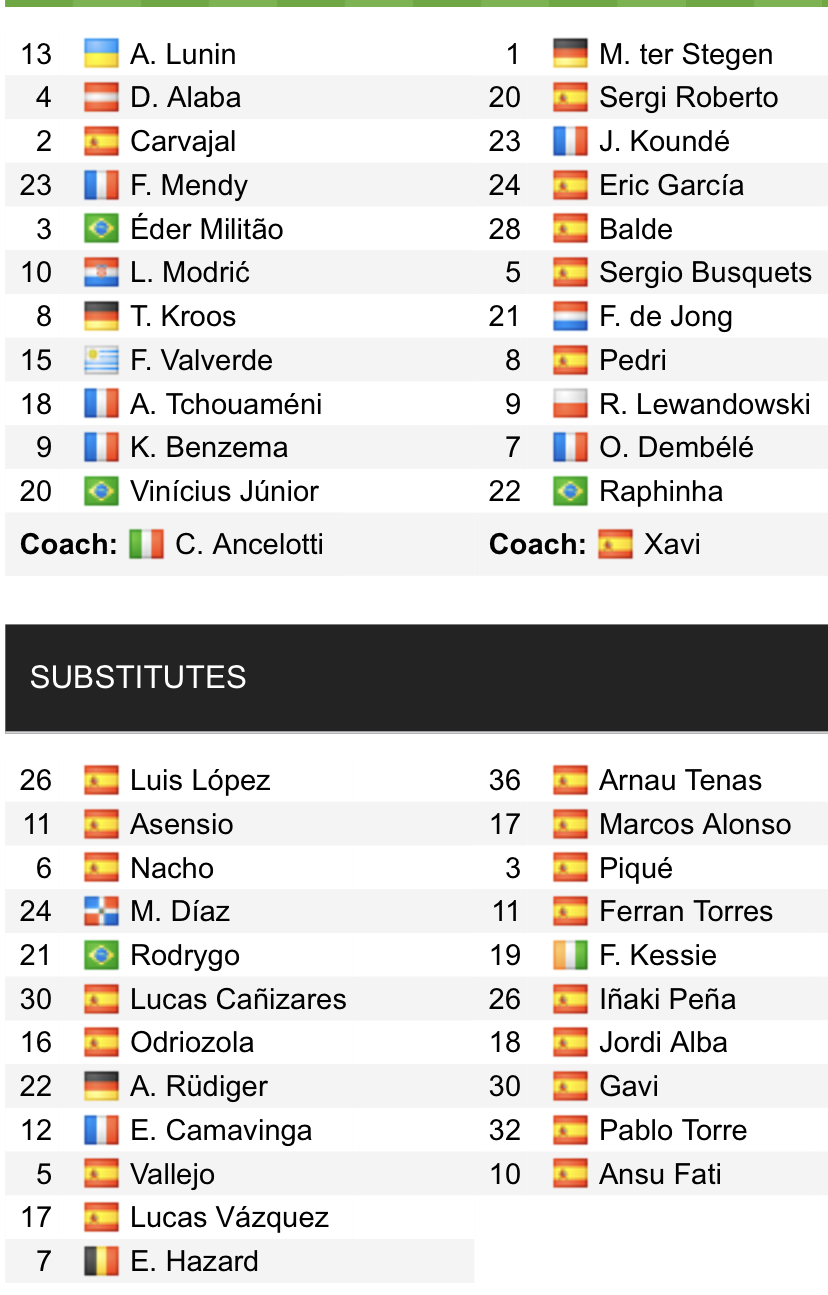Click shirt number 13 beside A. Lunin
The width and height of the screenshot is (828, 1295).
(x=36, y=54)
